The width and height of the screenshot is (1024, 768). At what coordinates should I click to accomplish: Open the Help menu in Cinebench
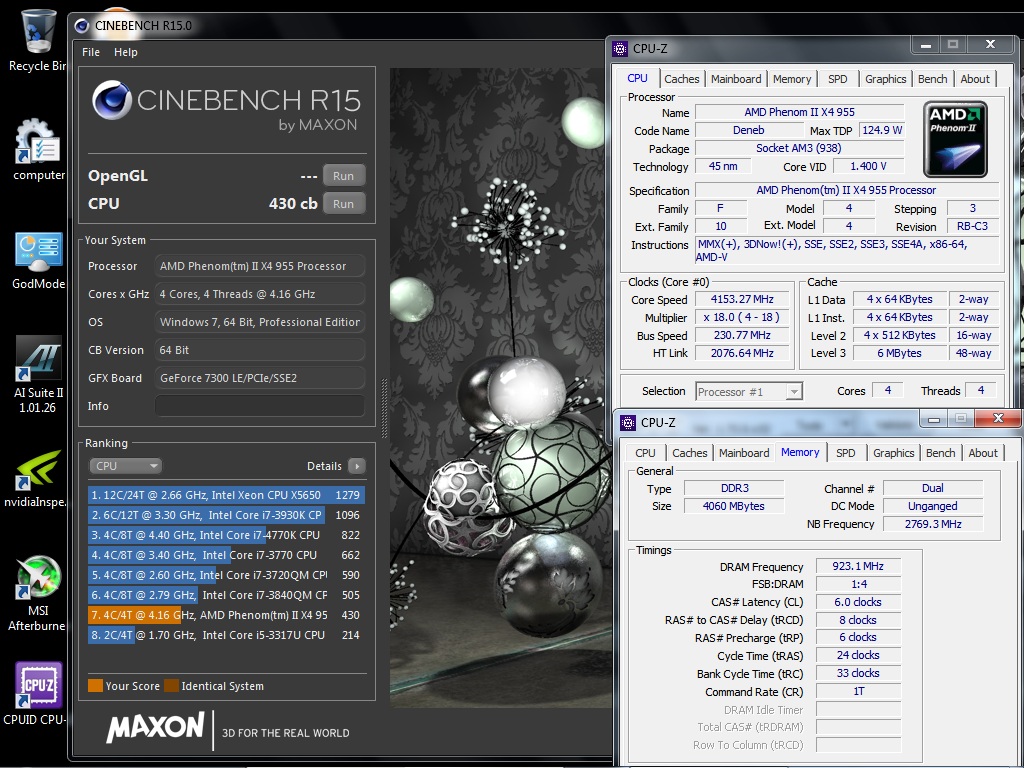tap(125, 52)
